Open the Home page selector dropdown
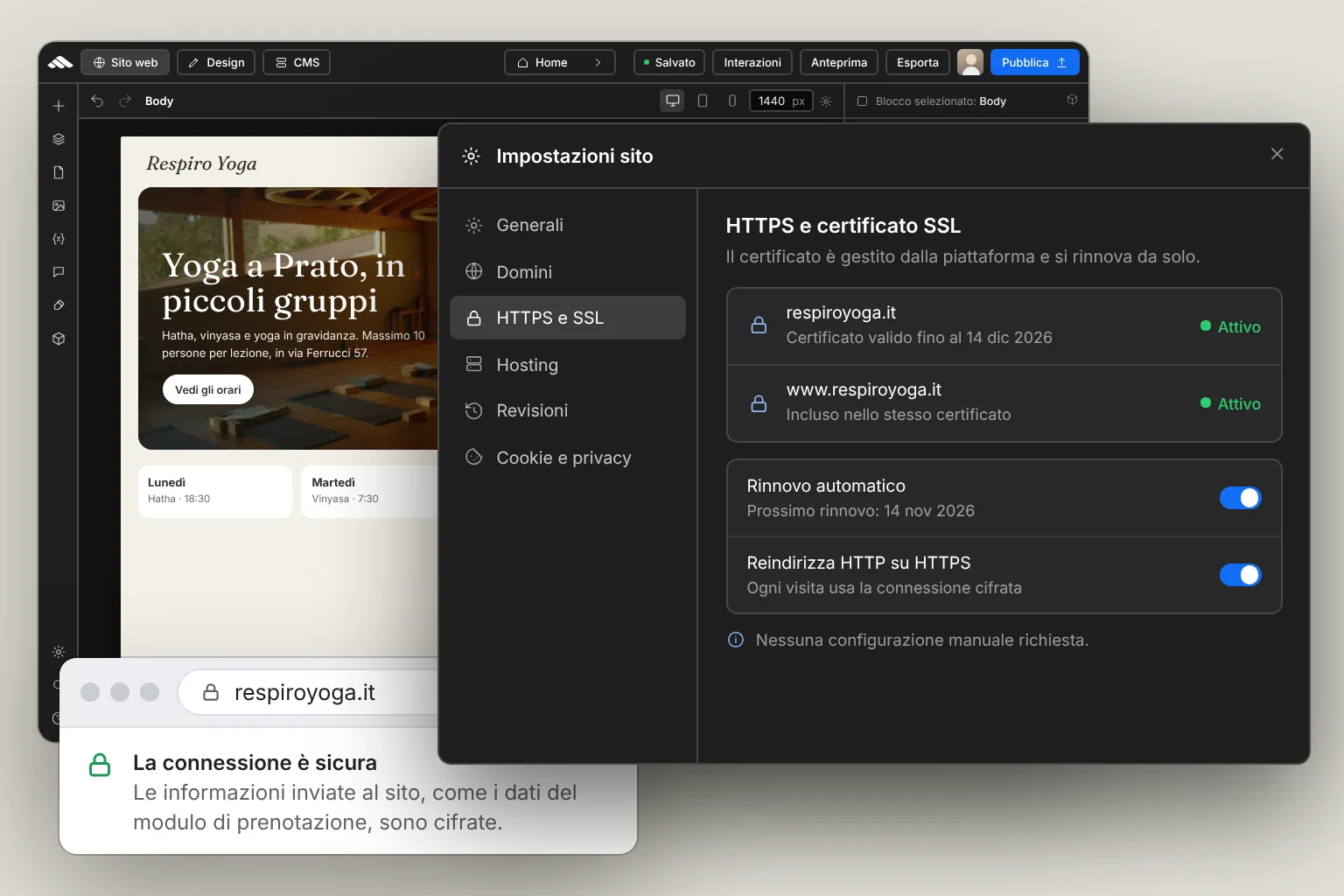The width and height of the screenshot is (1344, 896). pos(560,62)
